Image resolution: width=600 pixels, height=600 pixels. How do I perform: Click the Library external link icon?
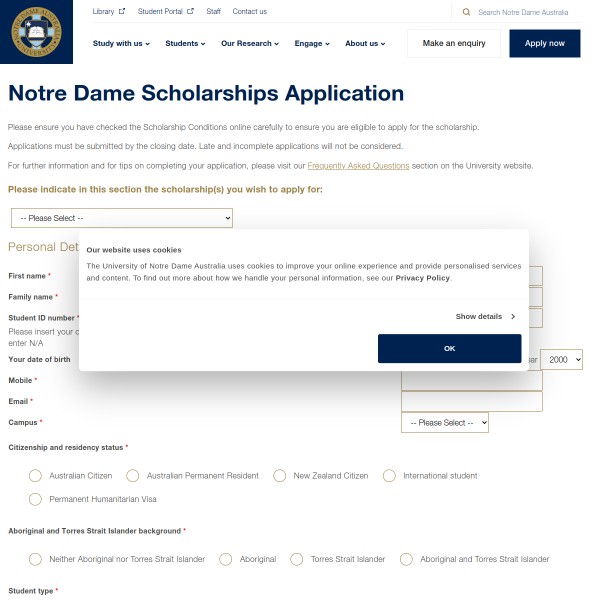tap(122, 12)
